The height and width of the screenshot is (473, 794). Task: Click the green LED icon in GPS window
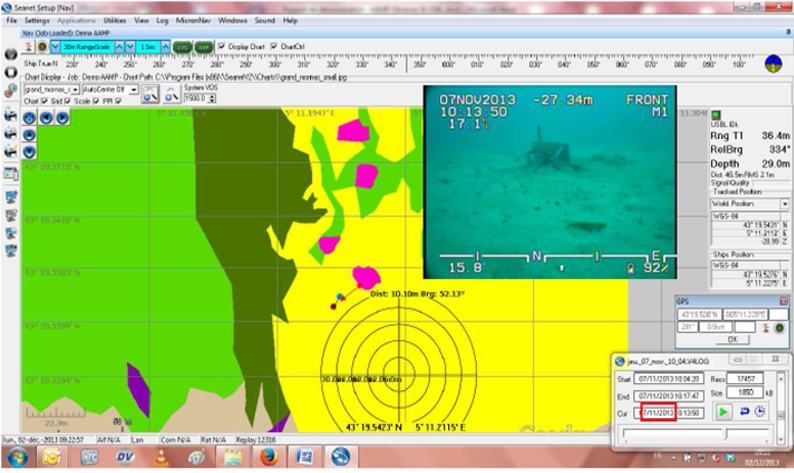tap(779, 328)
